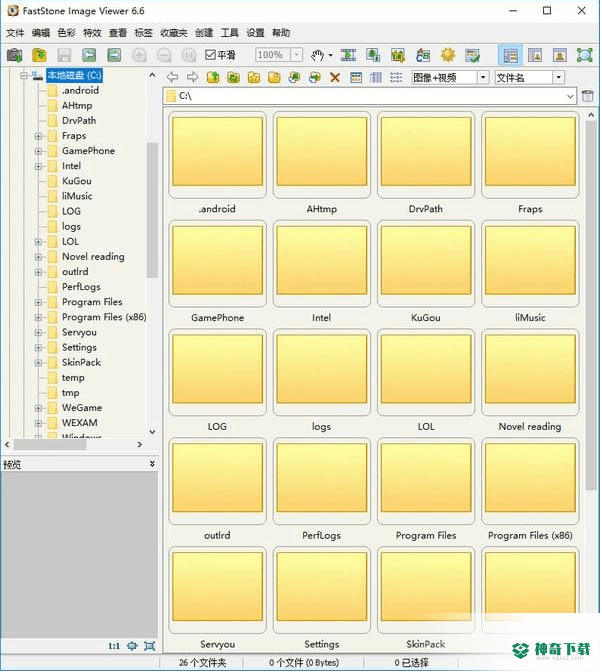
Task: Select temp folder in tree
Action: click(73, 378)
